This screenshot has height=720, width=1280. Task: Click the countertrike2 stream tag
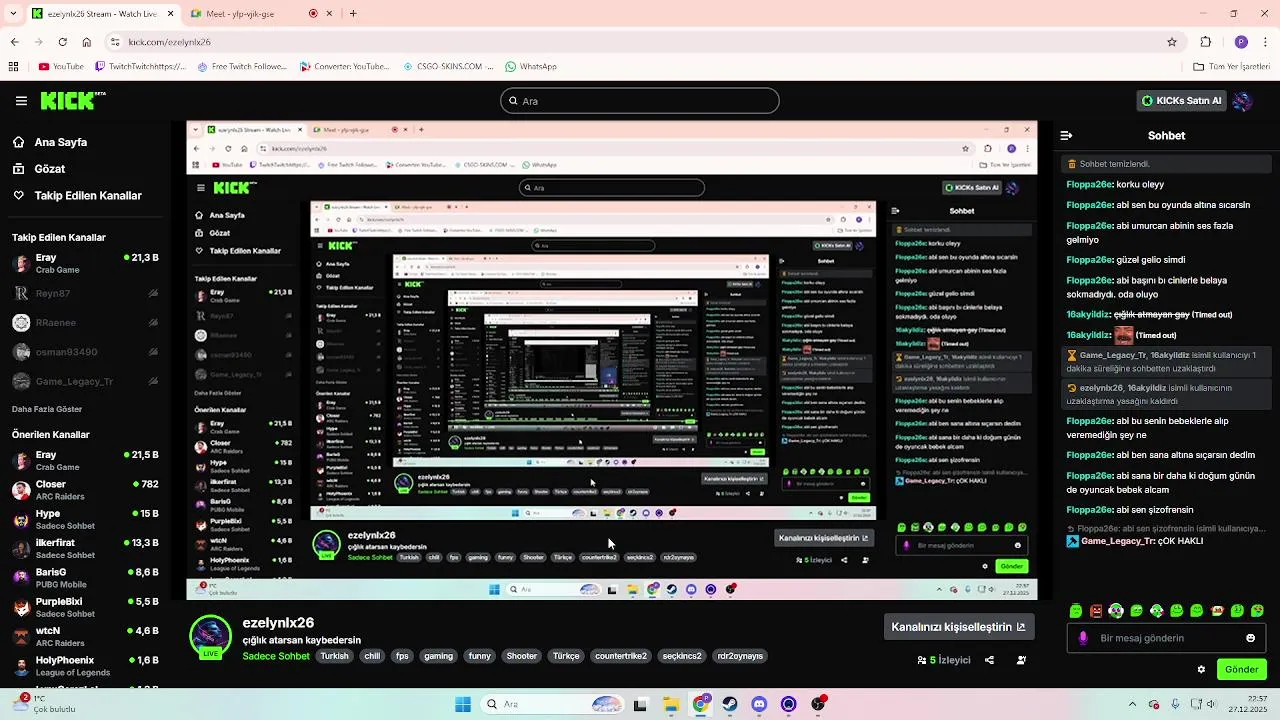click(620, 656)
